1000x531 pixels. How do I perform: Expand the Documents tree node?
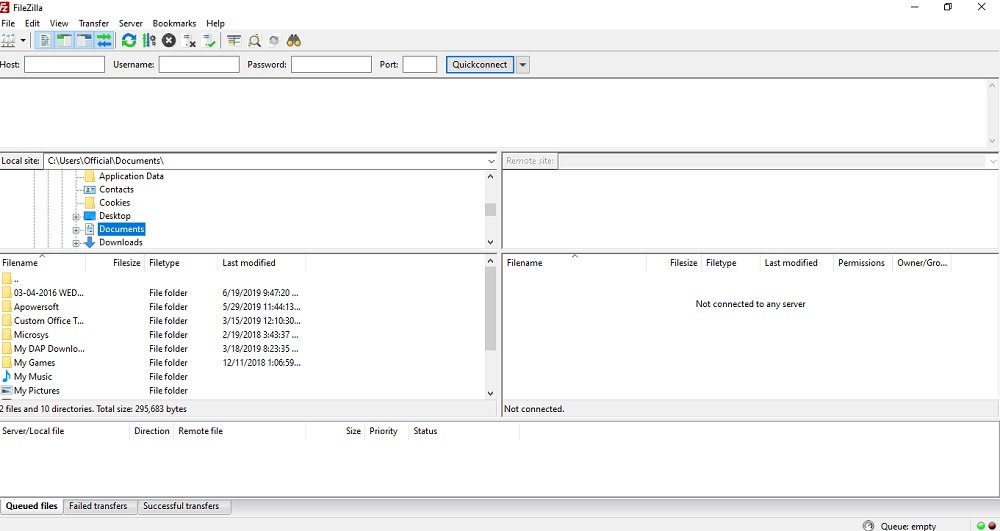coord(76,229)
